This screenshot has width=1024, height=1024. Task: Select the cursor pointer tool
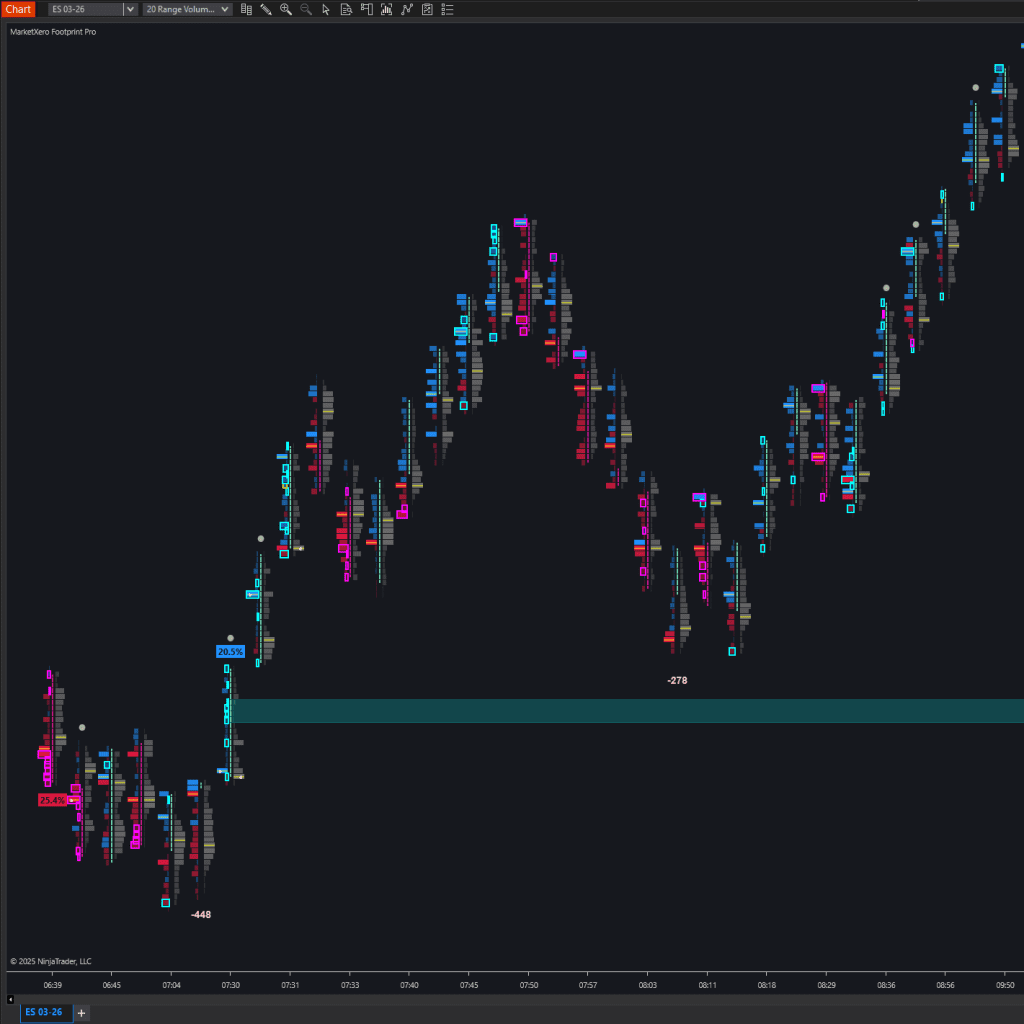(326, 9)
